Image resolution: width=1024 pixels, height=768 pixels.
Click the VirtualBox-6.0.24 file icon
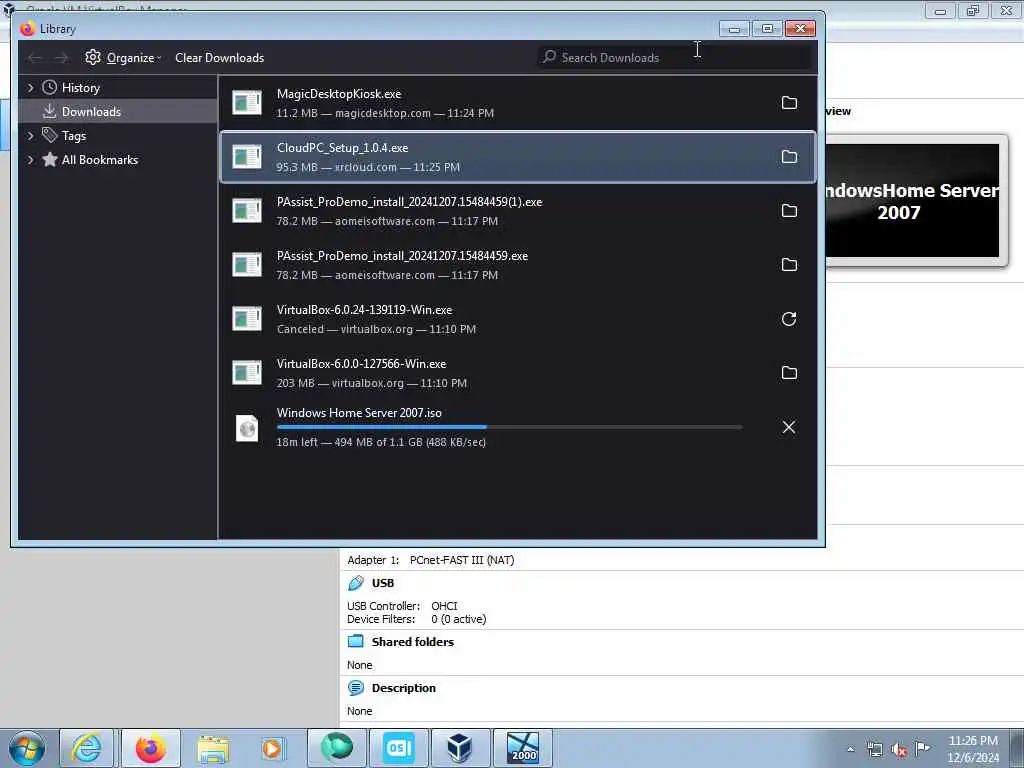point(247,319)
